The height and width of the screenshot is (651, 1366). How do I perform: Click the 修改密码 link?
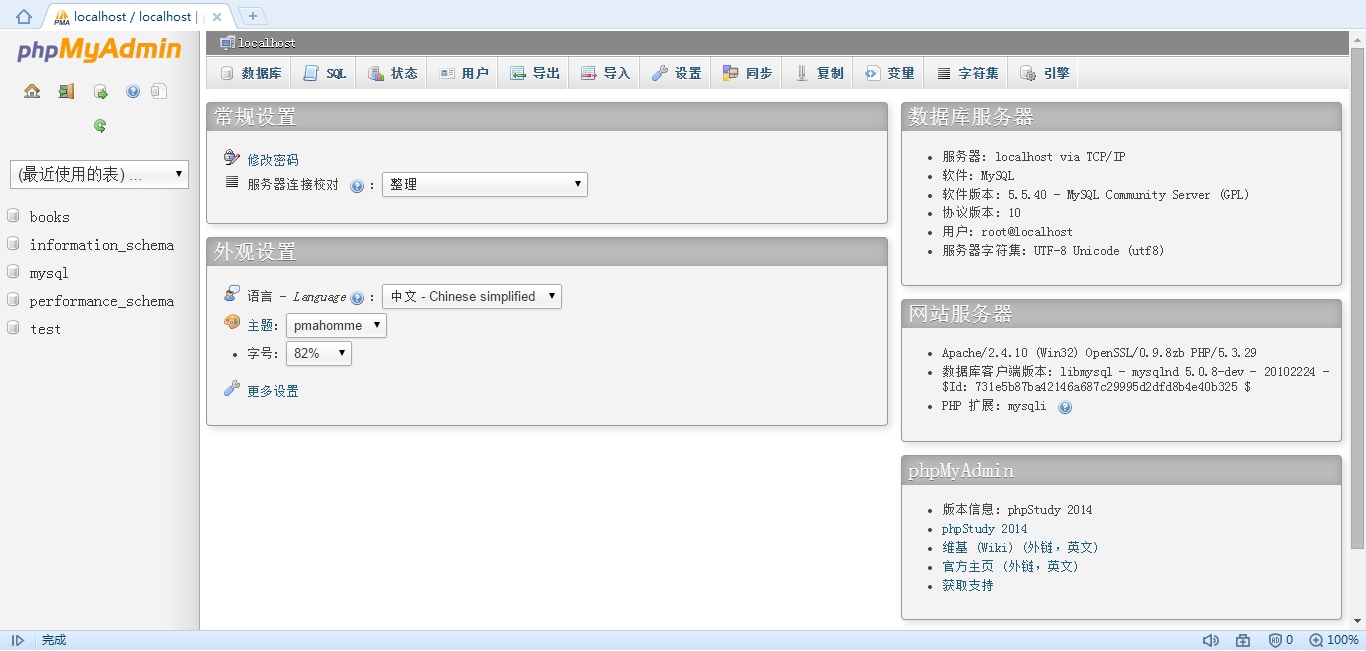point(273,160)
